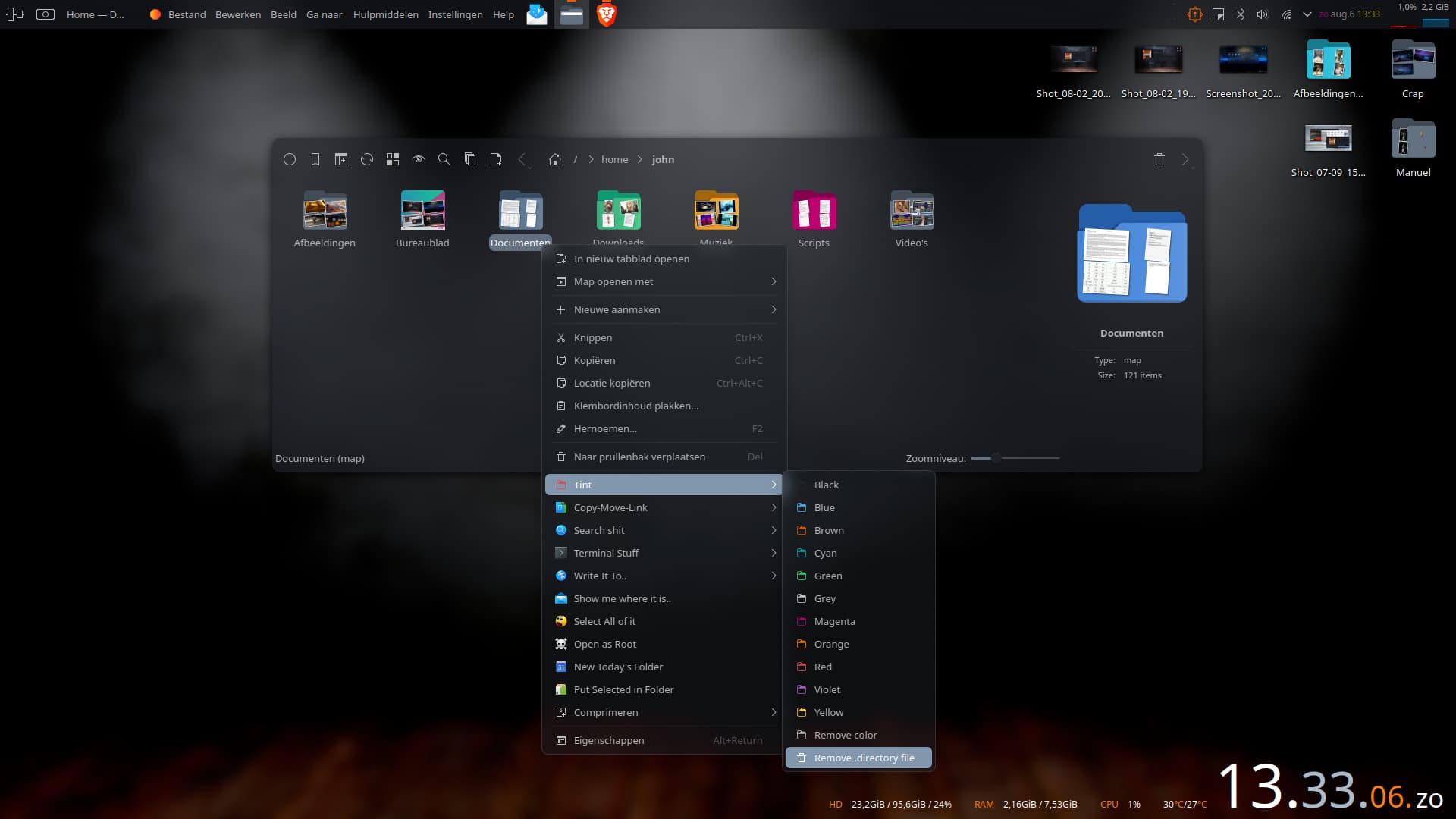
Task: Expand the 'Nieuwe aanmaken' submenu
Action: 664,309
